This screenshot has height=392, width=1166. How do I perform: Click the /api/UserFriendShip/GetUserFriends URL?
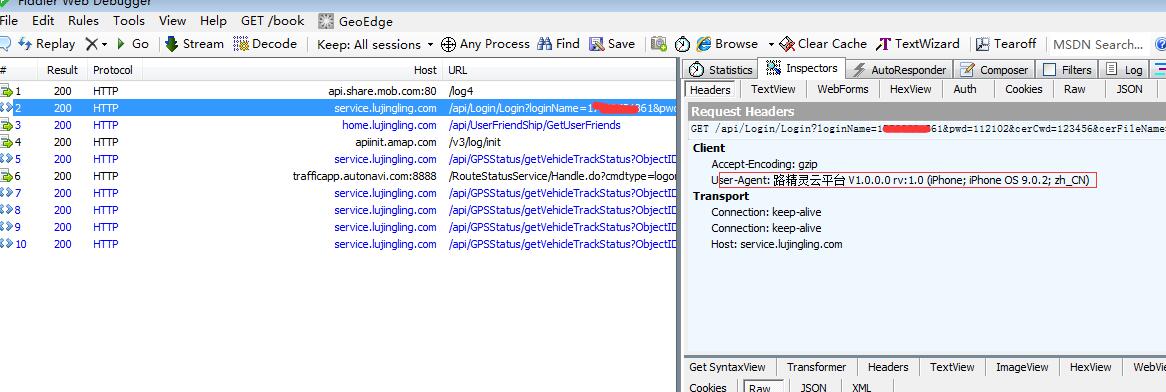point(534,125)
